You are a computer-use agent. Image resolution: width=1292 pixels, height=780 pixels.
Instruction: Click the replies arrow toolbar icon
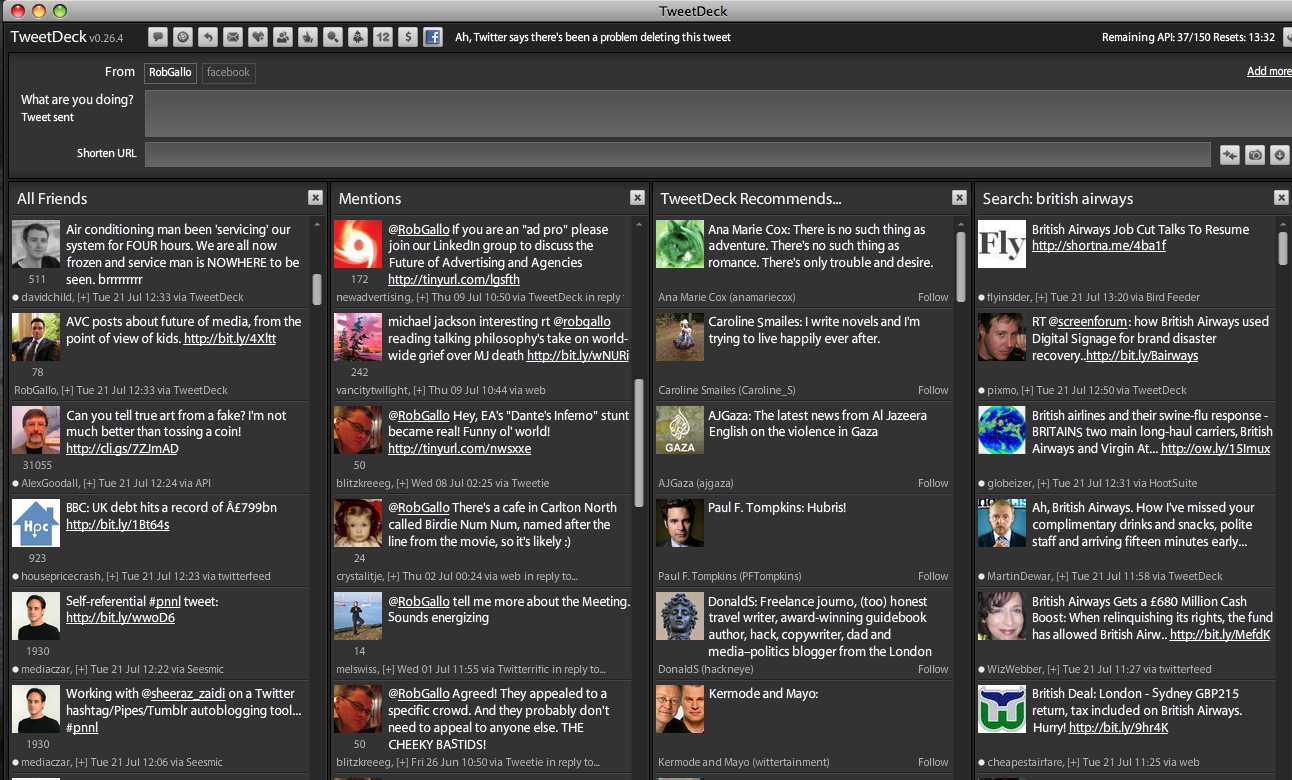click(207, 37)
